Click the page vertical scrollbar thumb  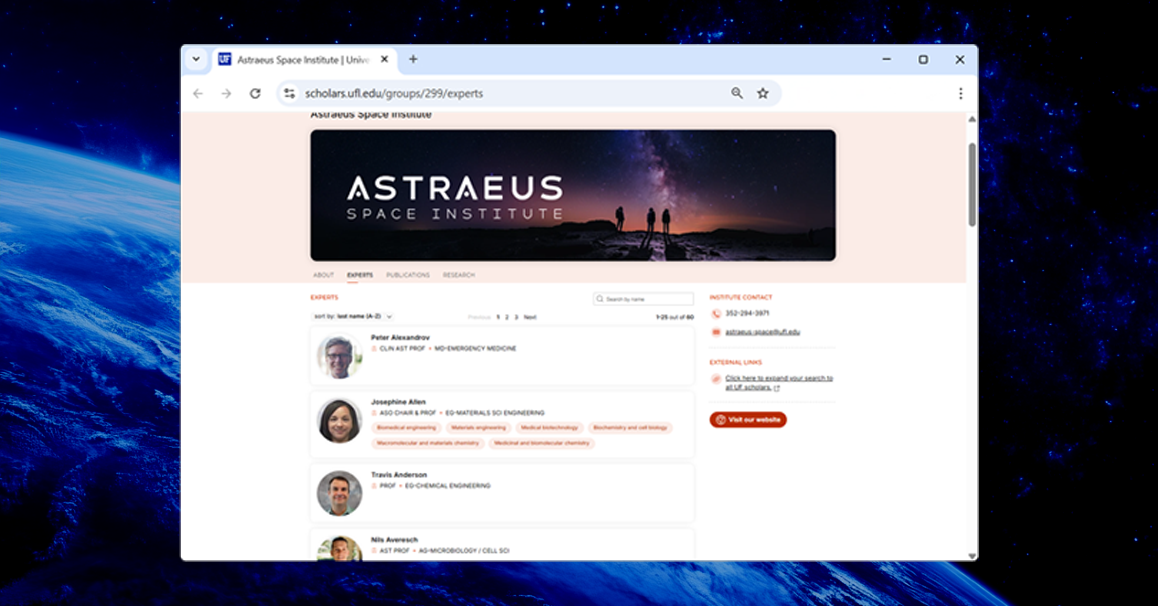972,185
